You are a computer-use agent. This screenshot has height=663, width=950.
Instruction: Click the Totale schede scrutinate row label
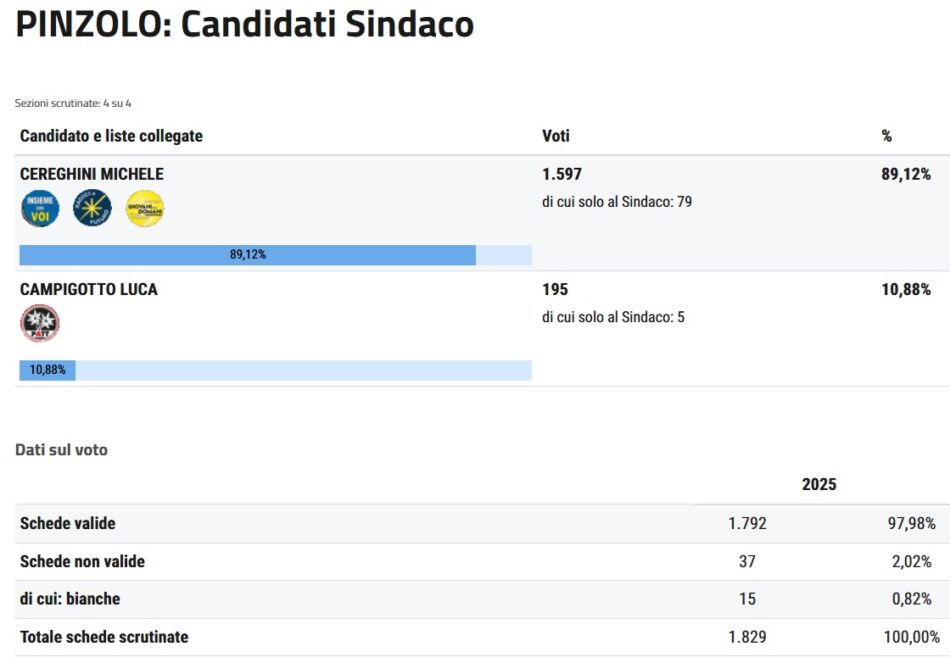pyautogui.click(x=104, y=637)
